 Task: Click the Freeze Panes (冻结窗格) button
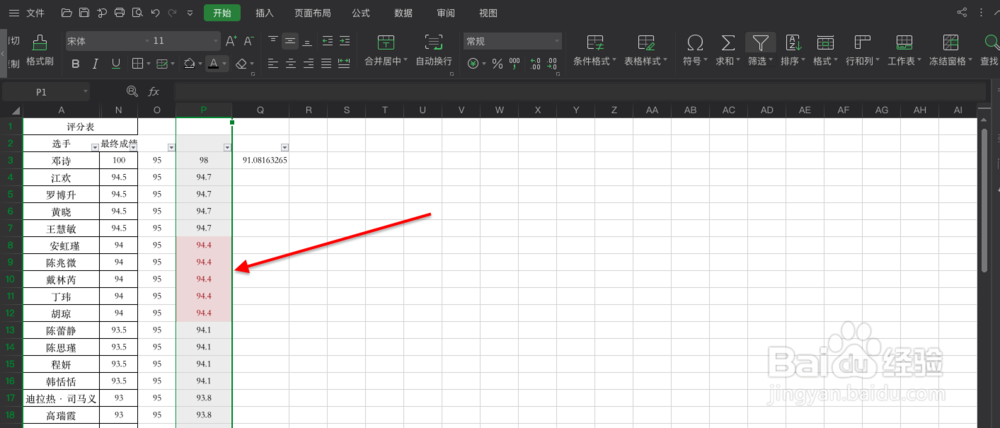[951, 51]
